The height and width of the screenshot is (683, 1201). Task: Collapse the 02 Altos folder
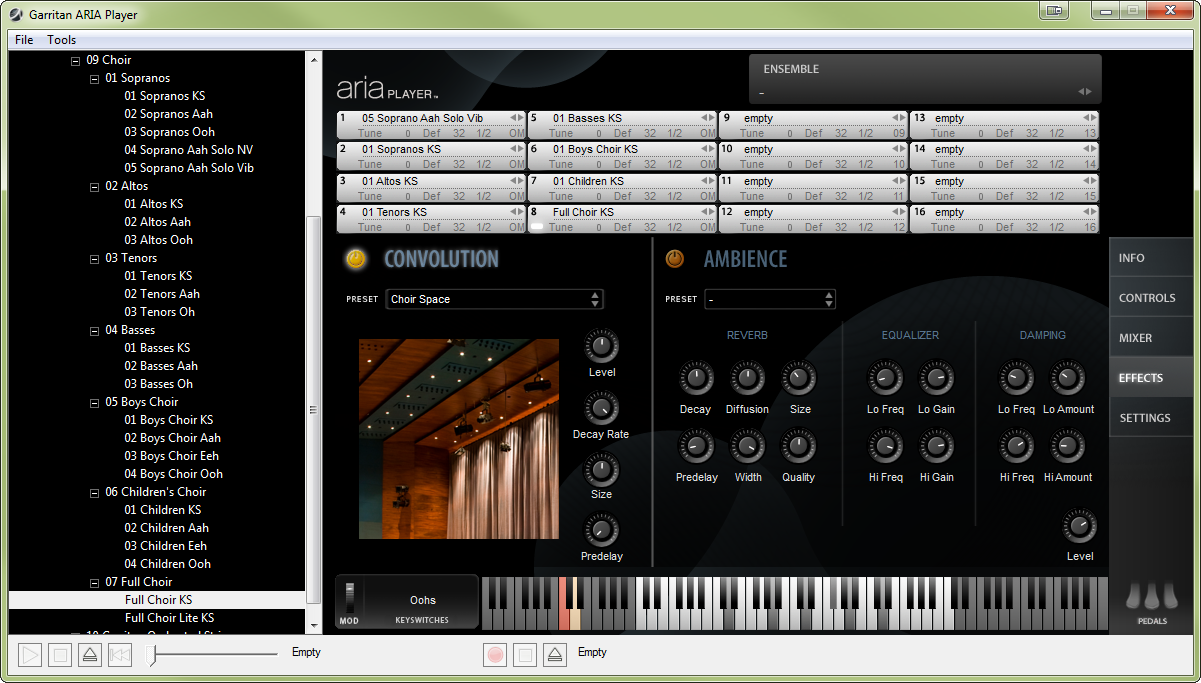(94, 186)
